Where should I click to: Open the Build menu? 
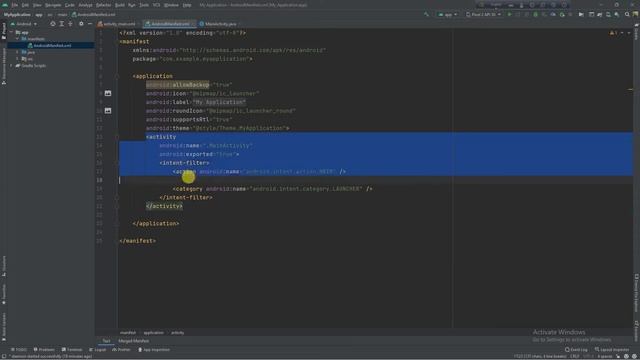[120, 5]
